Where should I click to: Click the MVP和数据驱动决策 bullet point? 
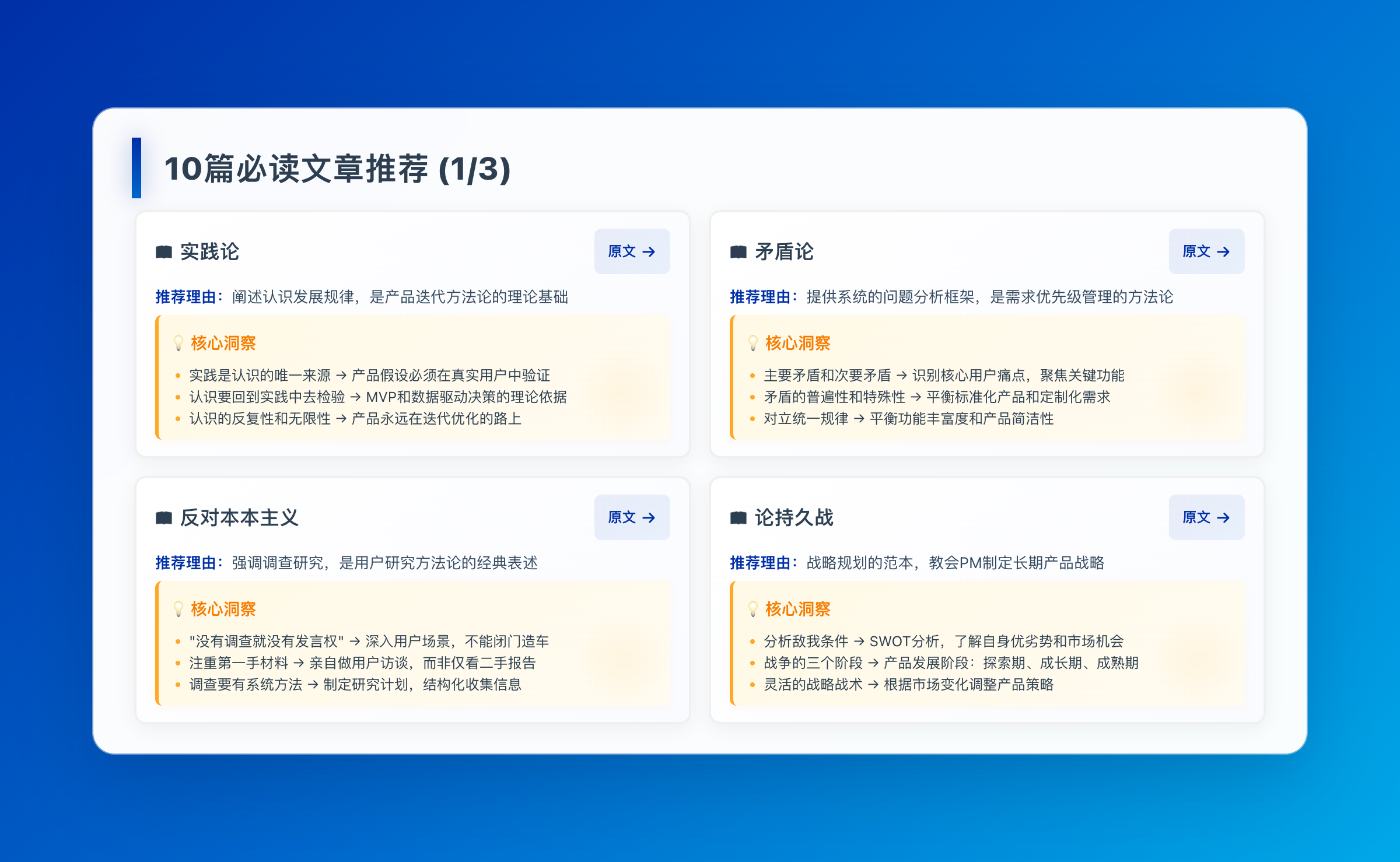[x=377, y=397]
